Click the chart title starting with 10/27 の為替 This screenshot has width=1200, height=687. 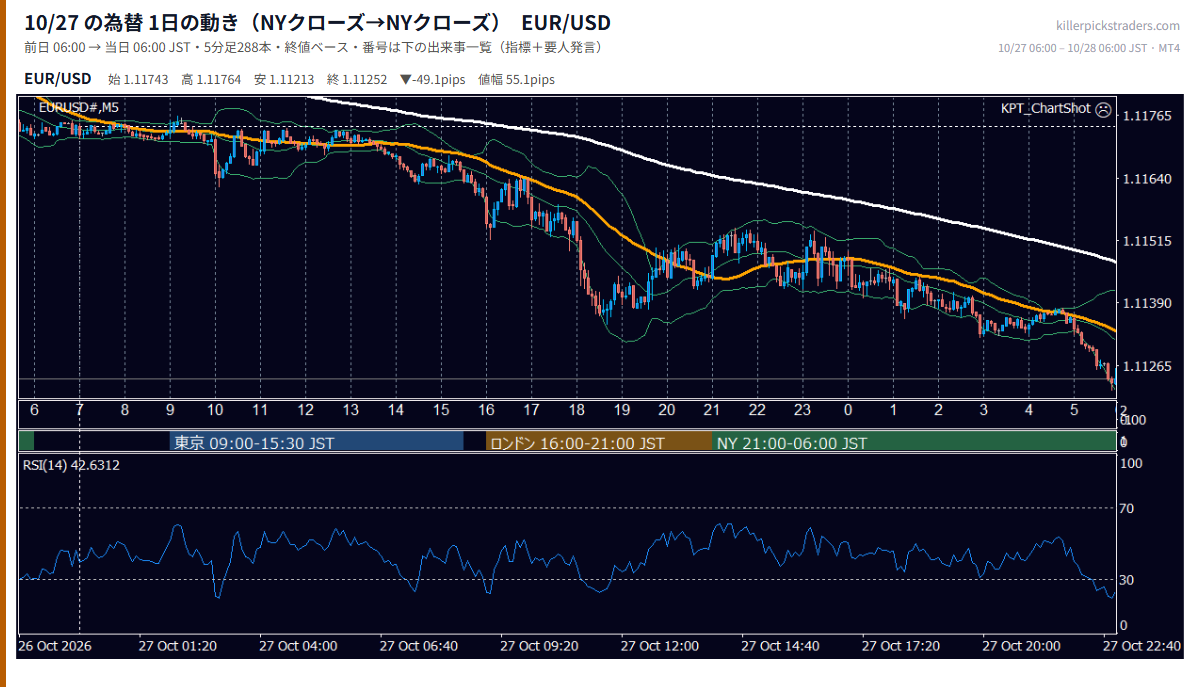coord(318,23)
